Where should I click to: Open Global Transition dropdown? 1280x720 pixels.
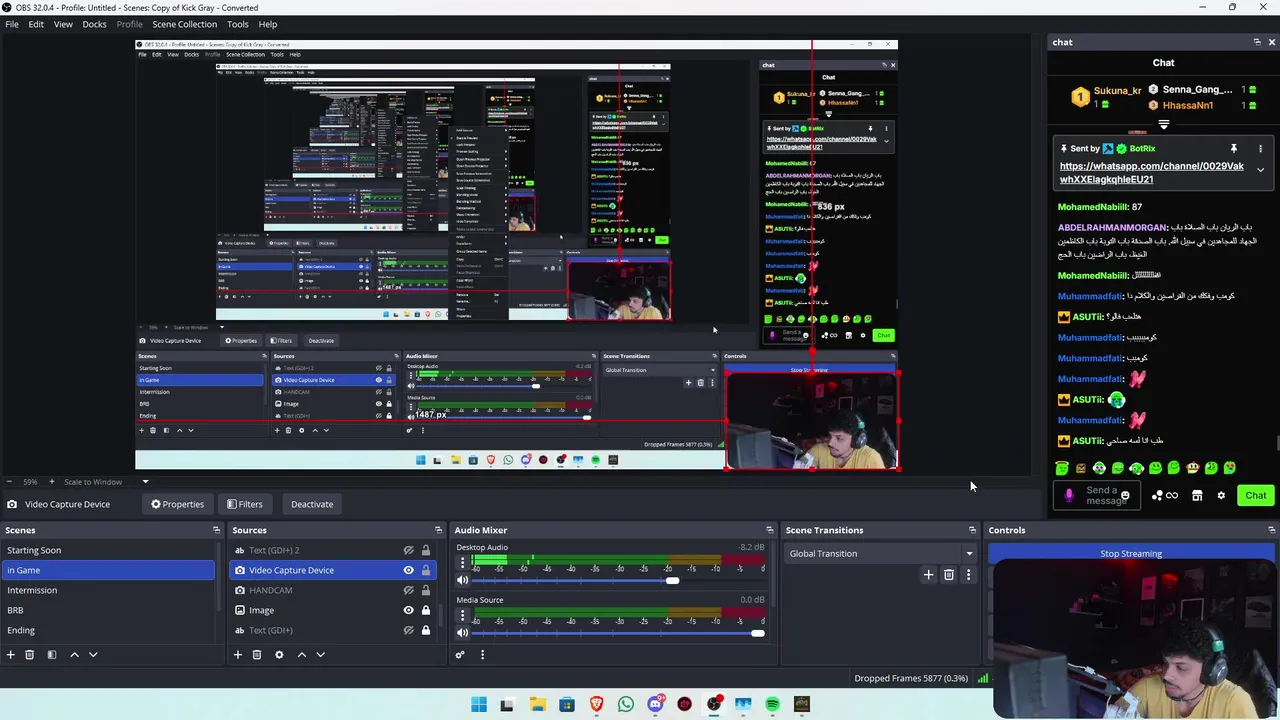(x=881, y=553)
